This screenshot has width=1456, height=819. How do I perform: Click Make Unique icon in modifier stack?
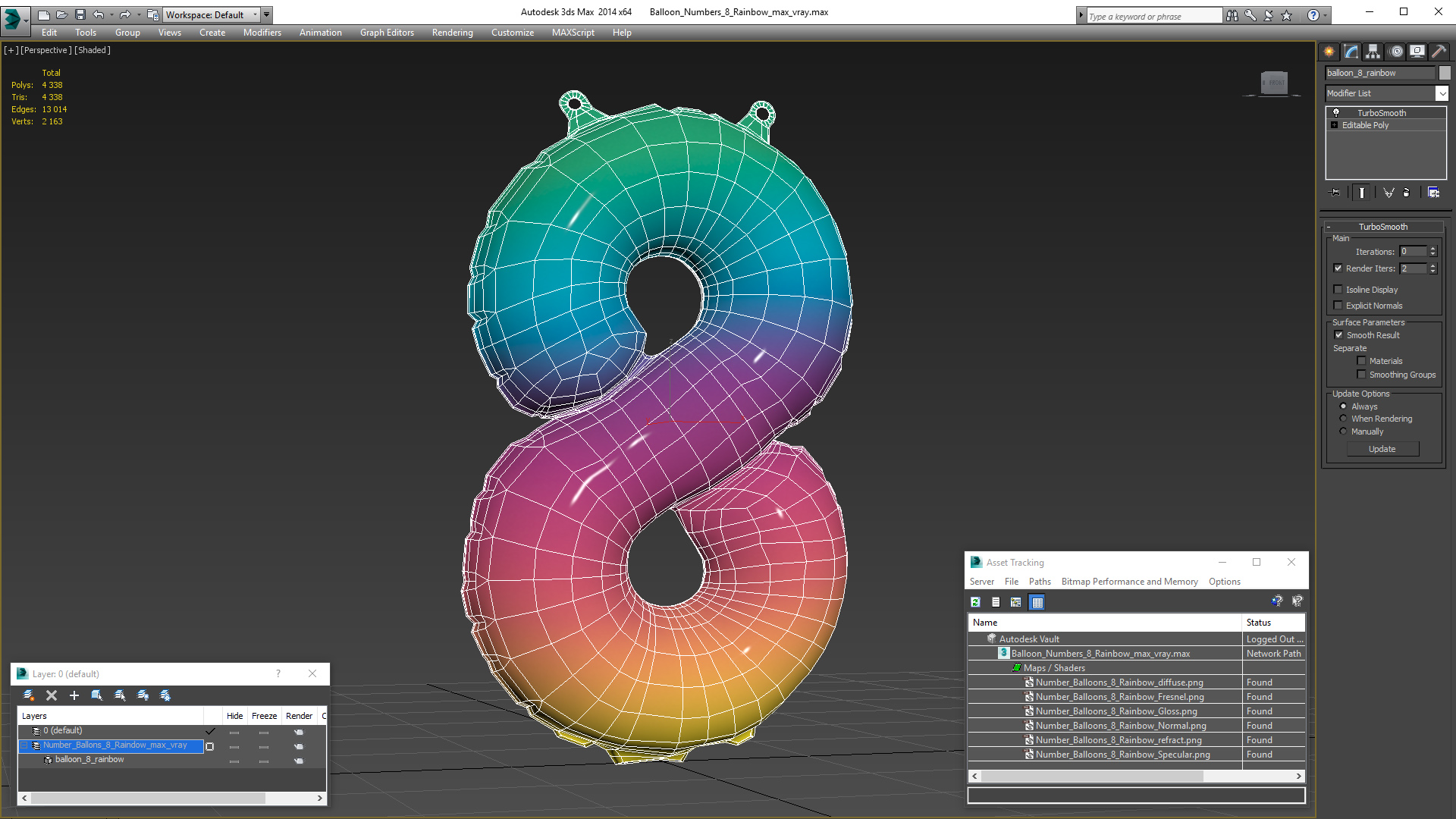[1389, 193]
